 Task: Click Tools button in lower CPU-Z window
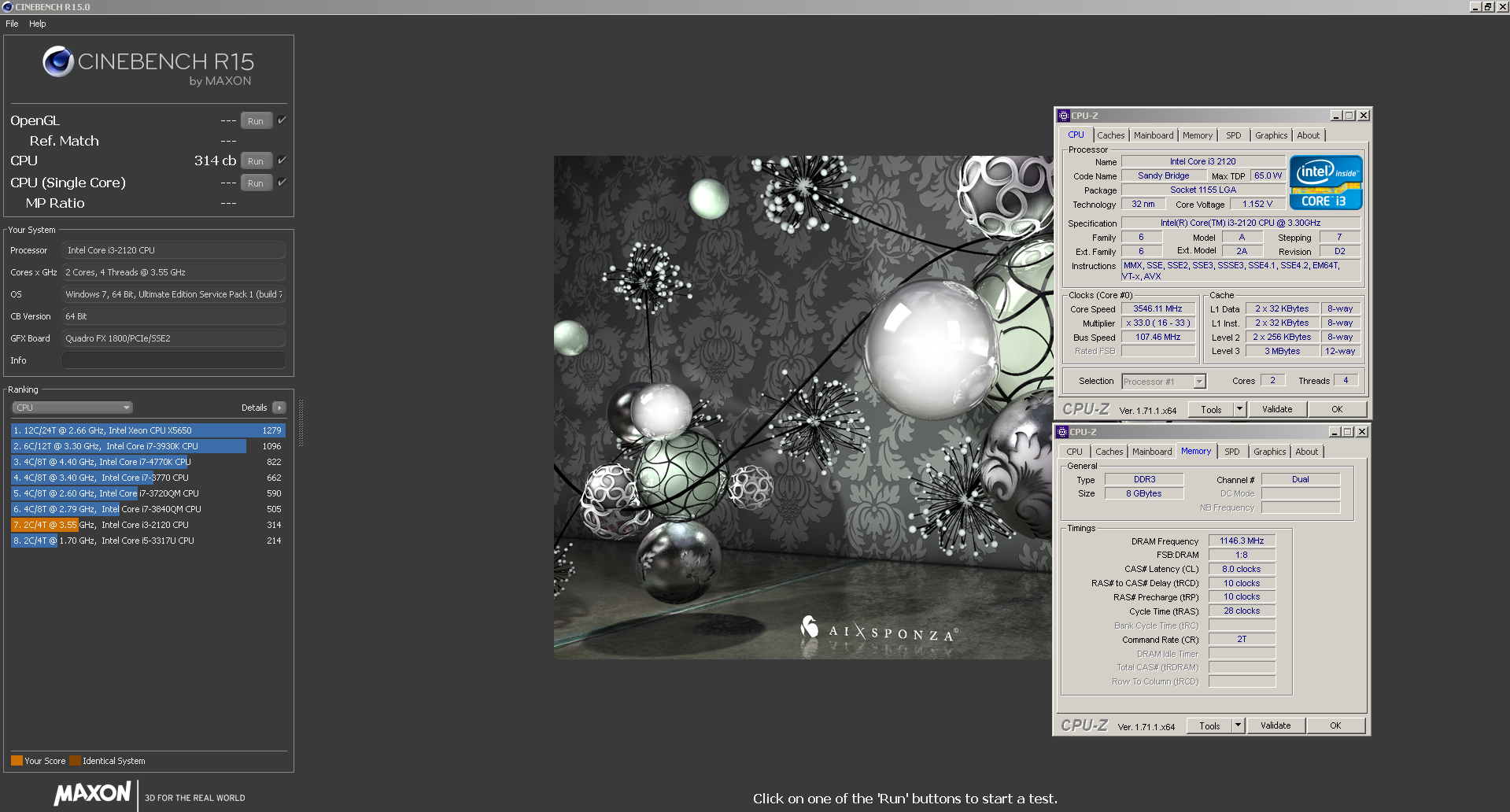point(1209,726)
